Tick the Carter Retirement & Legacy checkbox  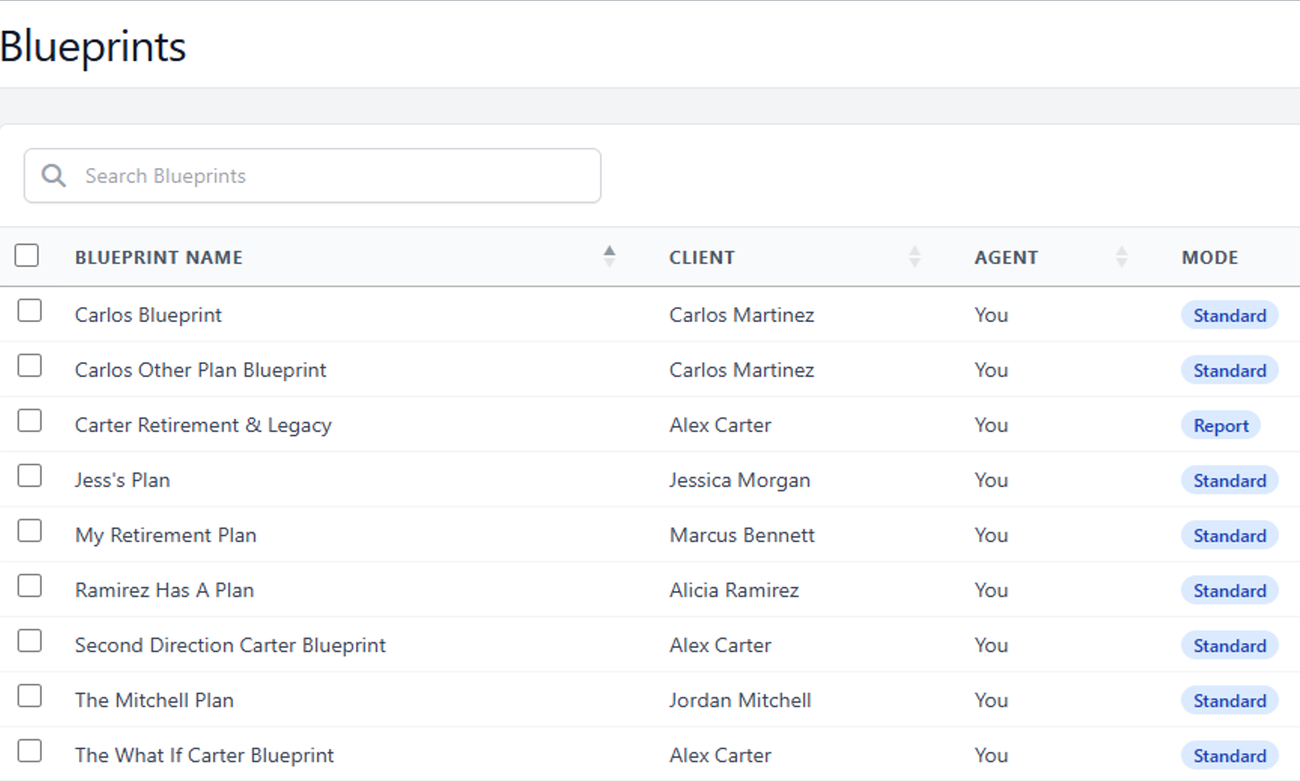[x=30, y=421]
